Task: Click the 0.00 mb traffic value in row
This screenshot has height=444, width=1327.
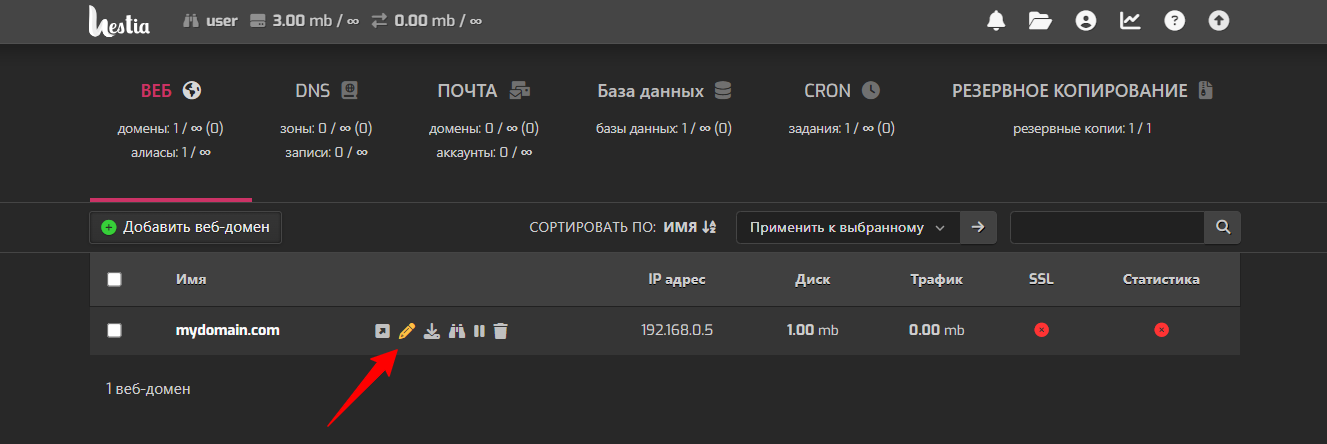Action: [937, 330]
